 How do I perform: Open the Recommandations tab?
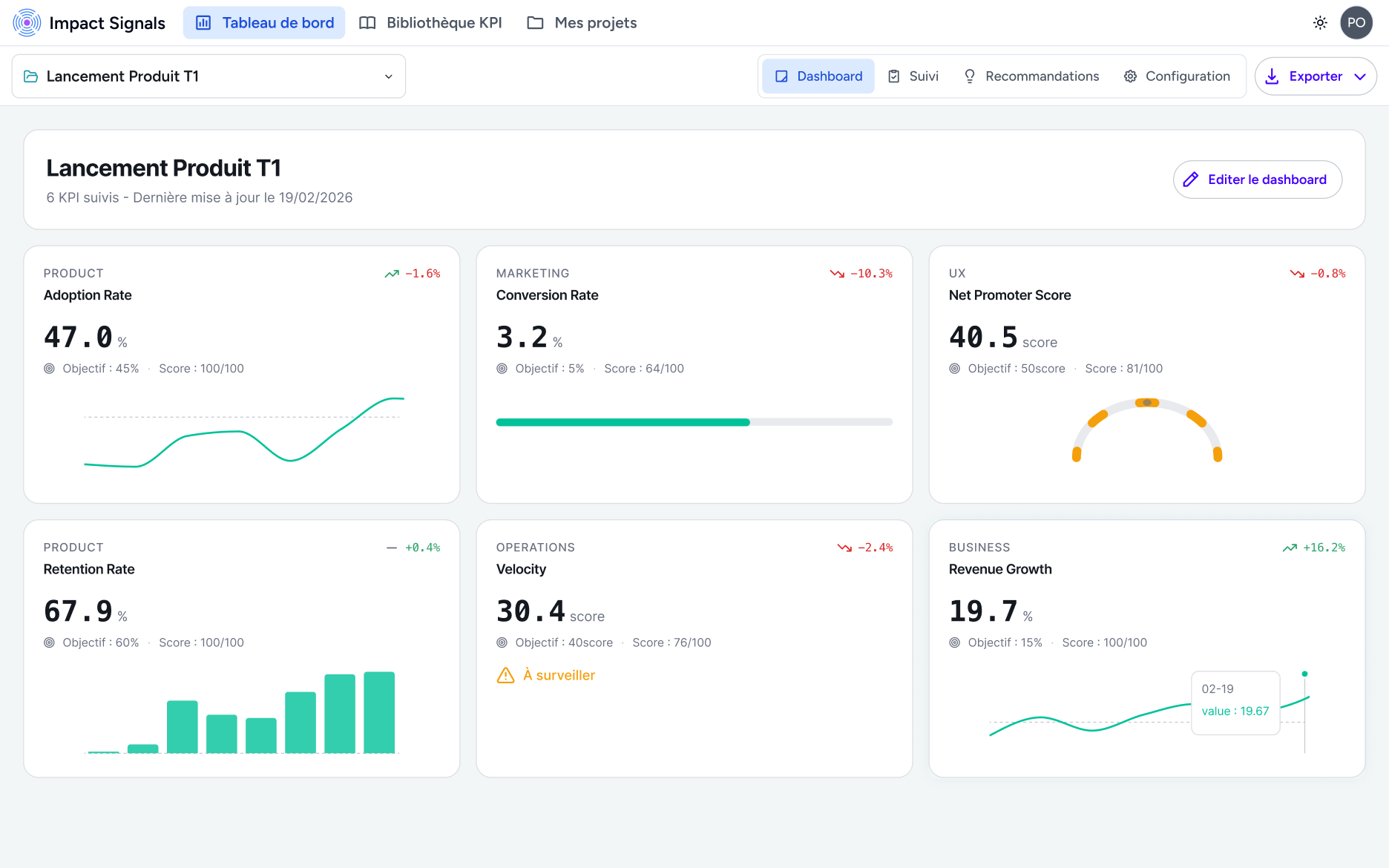coord(1031,76)
